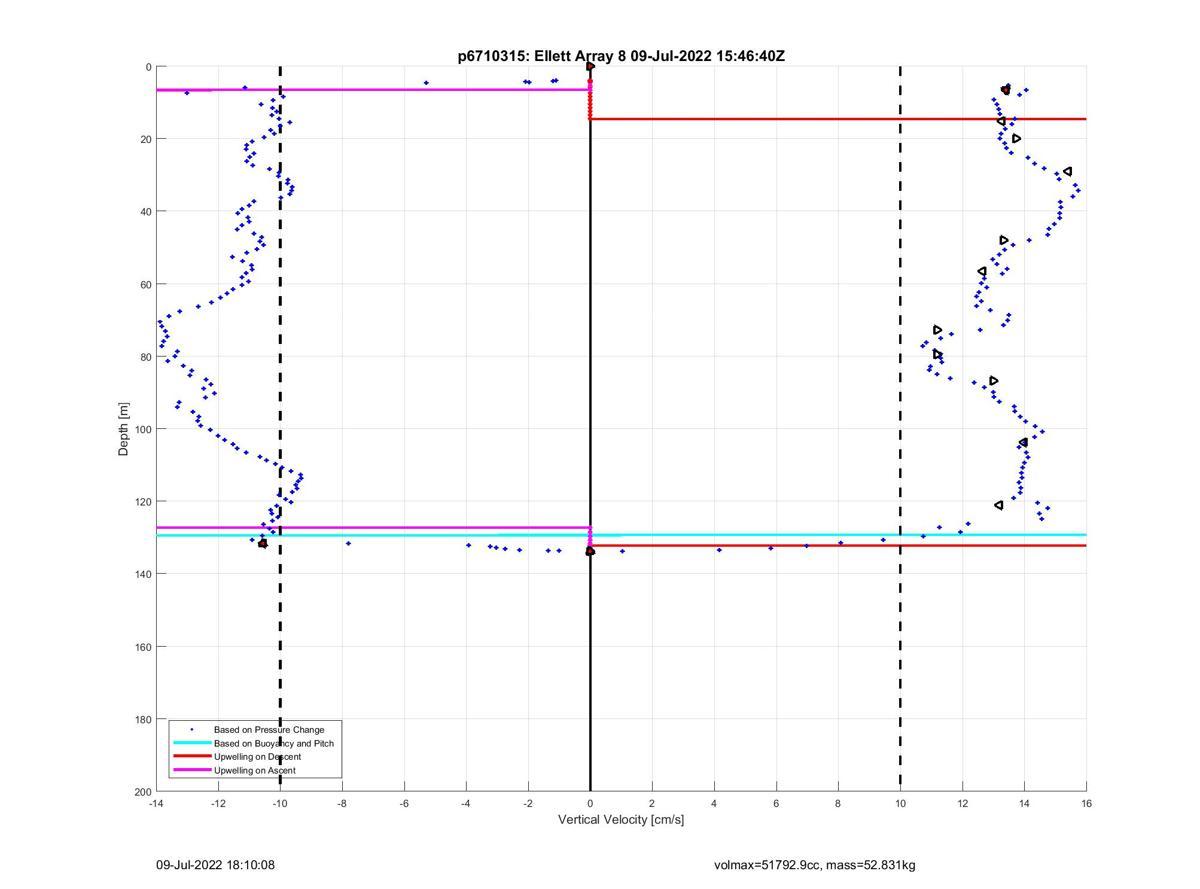1200x889 pixels.
Task: Click the x-axis tick label '10'
Action: (900, 803)
